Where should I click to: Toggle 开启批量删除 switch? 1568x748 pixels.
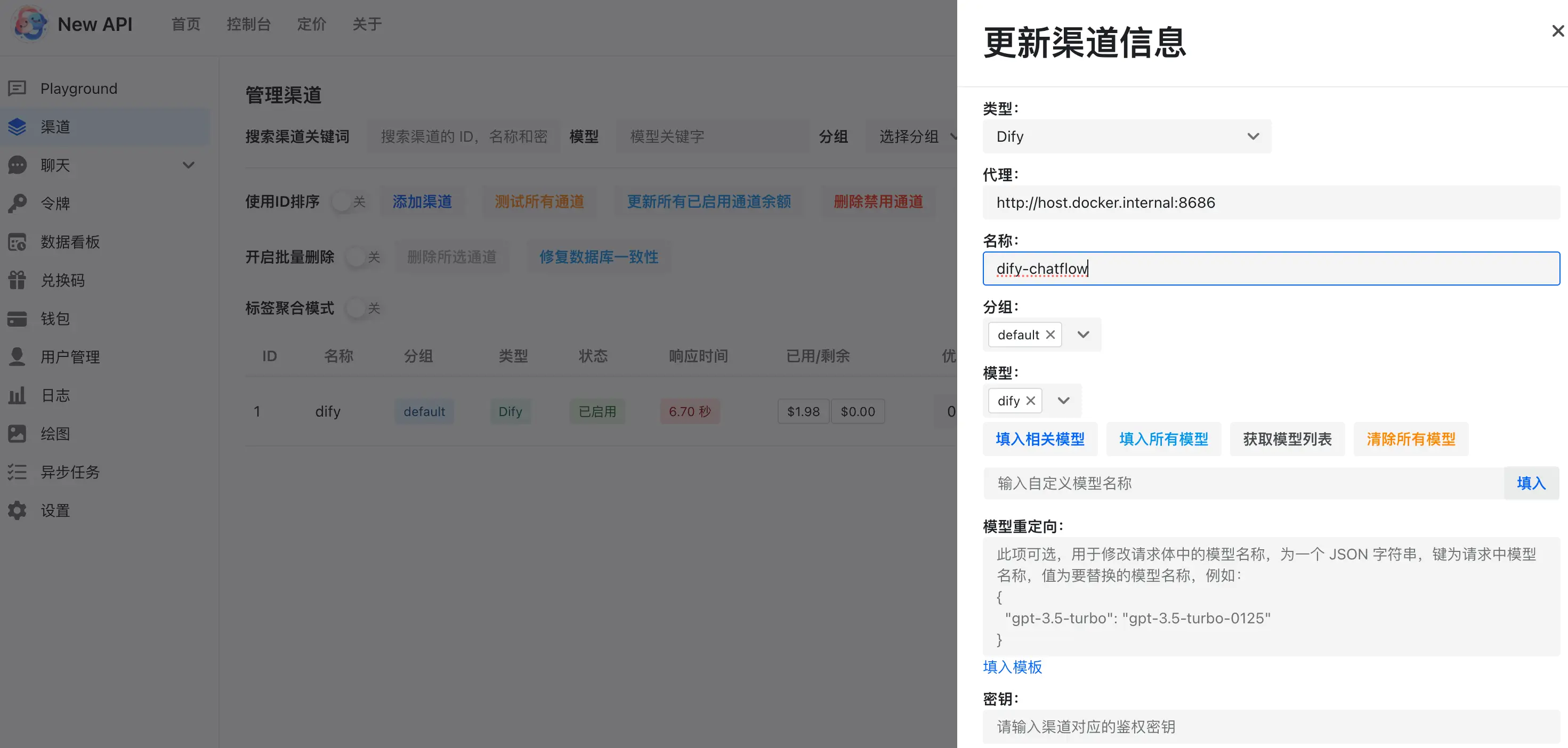pyautogui.click(x=363, y=257)
